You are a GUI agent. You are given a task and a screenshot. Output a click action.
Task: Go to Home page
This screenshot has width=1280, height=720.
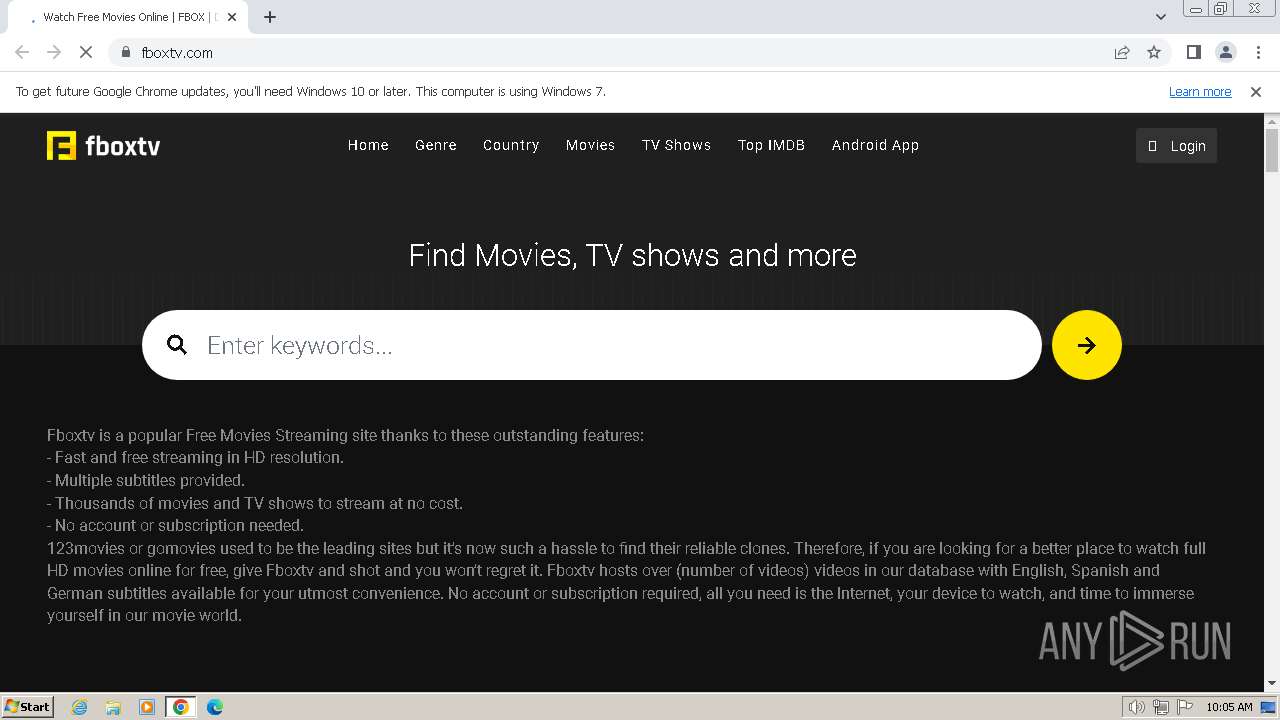[x=368, y=145]
